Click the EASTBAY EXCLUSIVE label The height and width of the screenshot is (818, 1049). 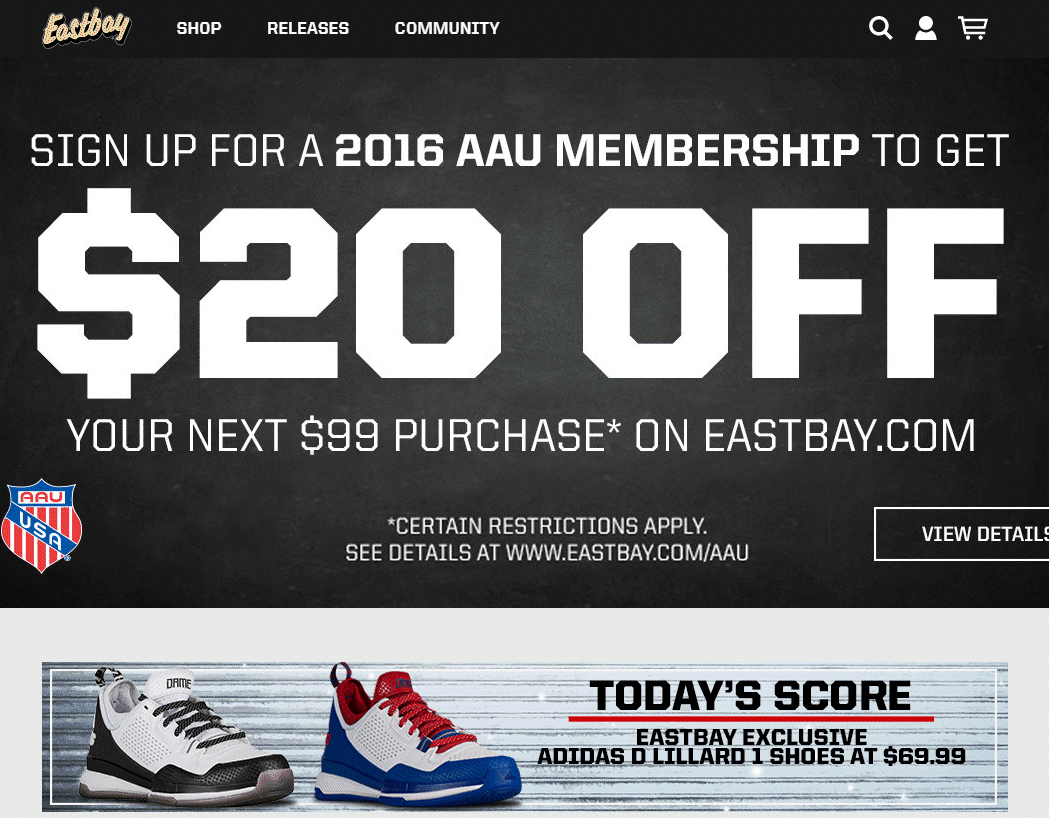(752, 736)
